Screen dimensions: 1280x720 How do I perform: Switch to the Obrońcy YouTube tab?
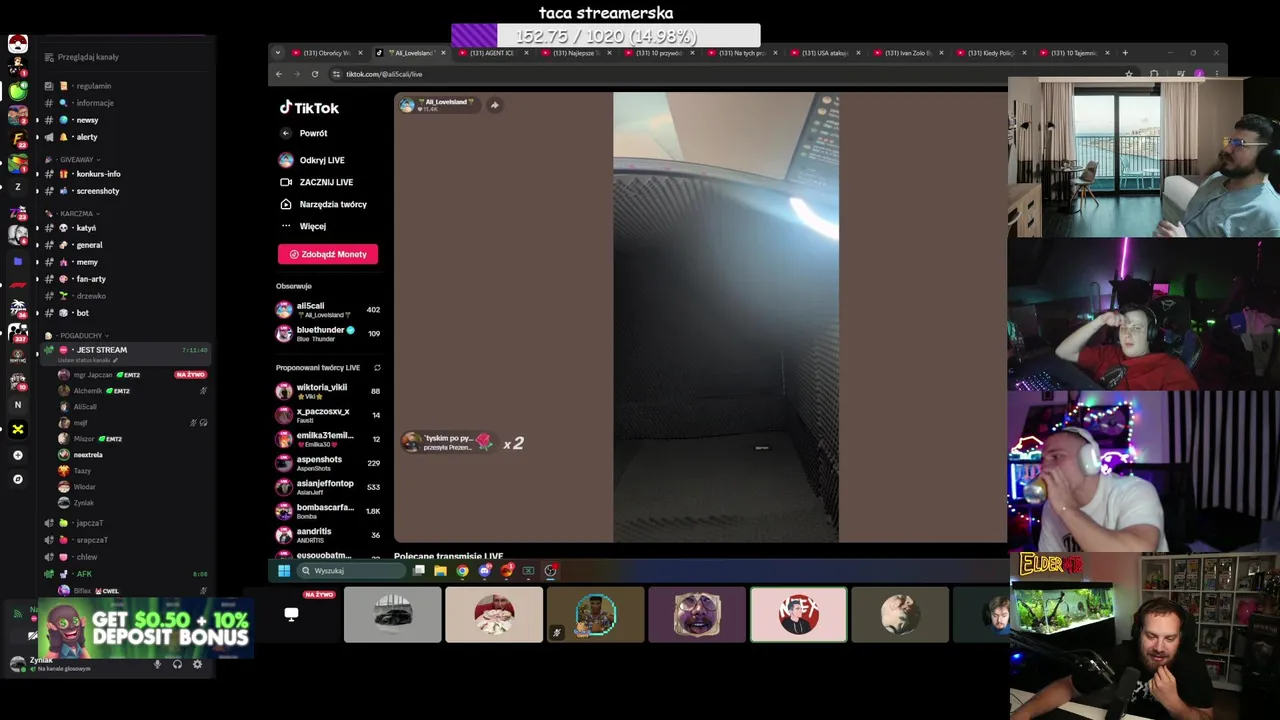(326, 53)
